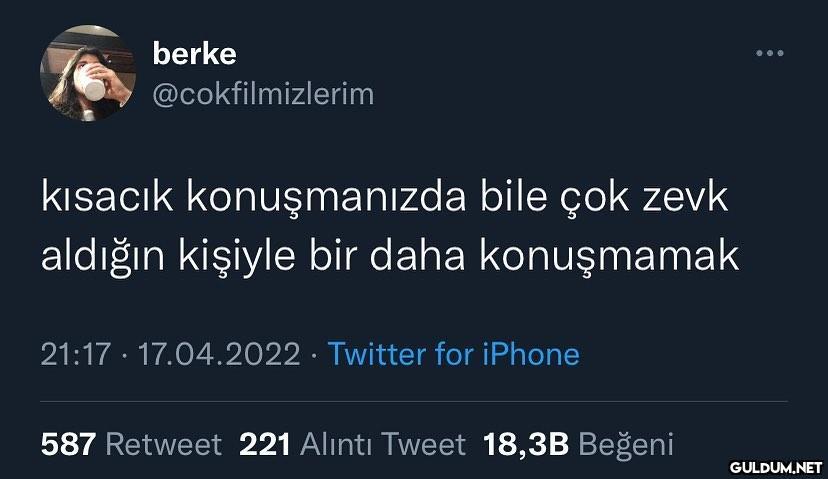Click the GULDUM.NET watermark logo
The height and width of the screenshot is (479, 828).
click(776, 467)
